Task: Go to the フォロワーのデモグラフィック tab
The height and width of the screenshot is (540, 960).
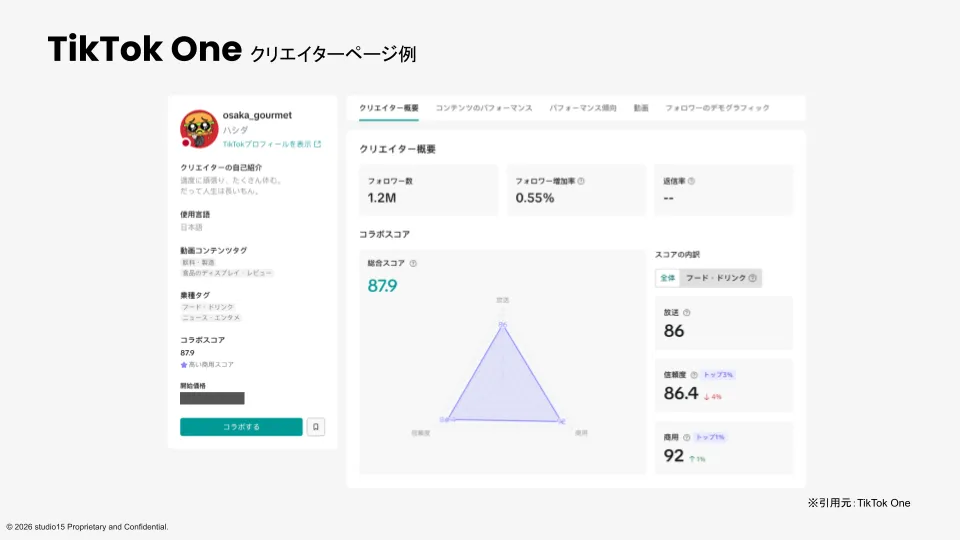Action: [x=717, y=107]
